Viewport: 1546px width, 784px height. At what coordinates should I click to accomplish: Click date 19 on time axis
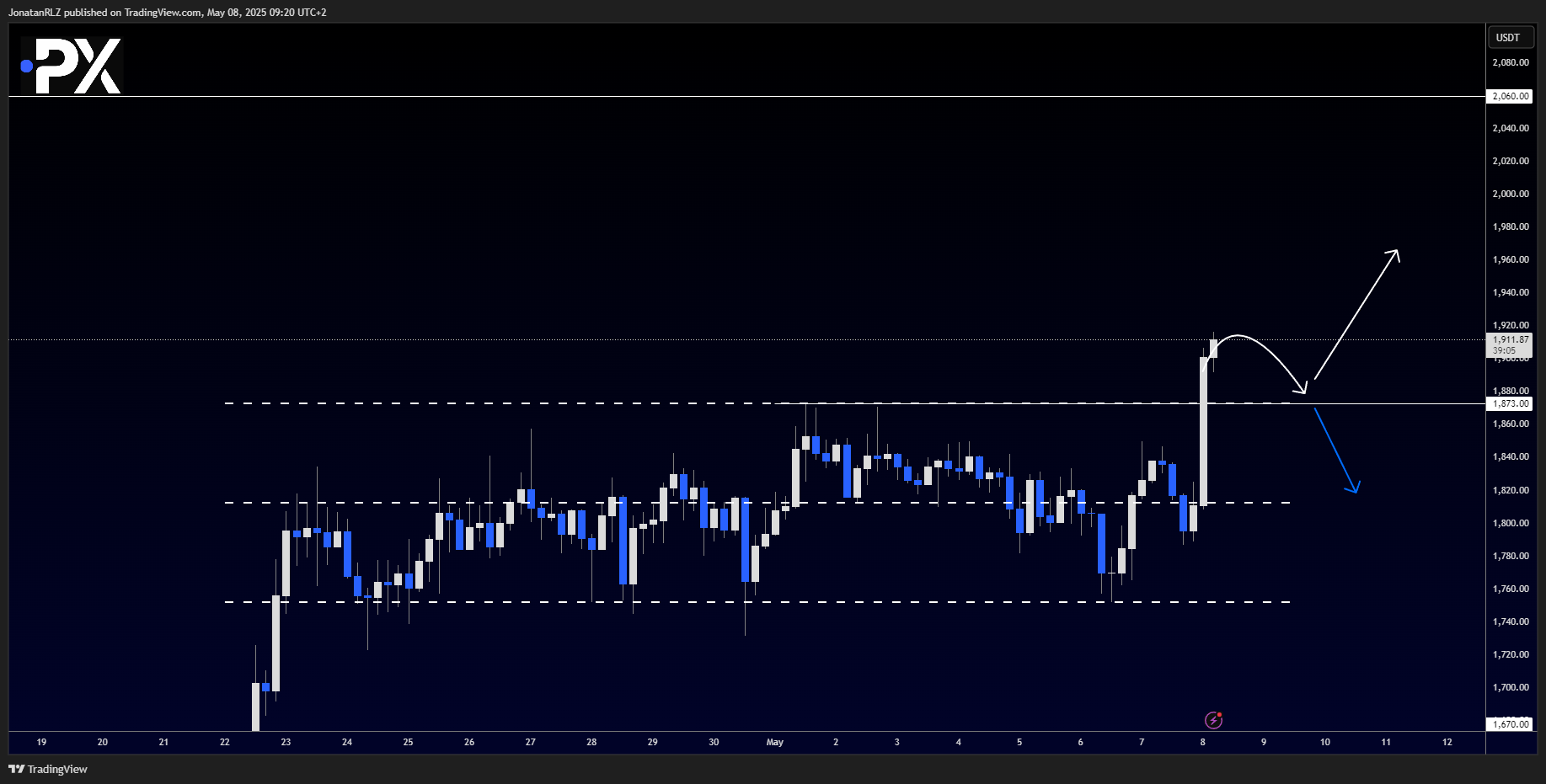coord(41,742)
